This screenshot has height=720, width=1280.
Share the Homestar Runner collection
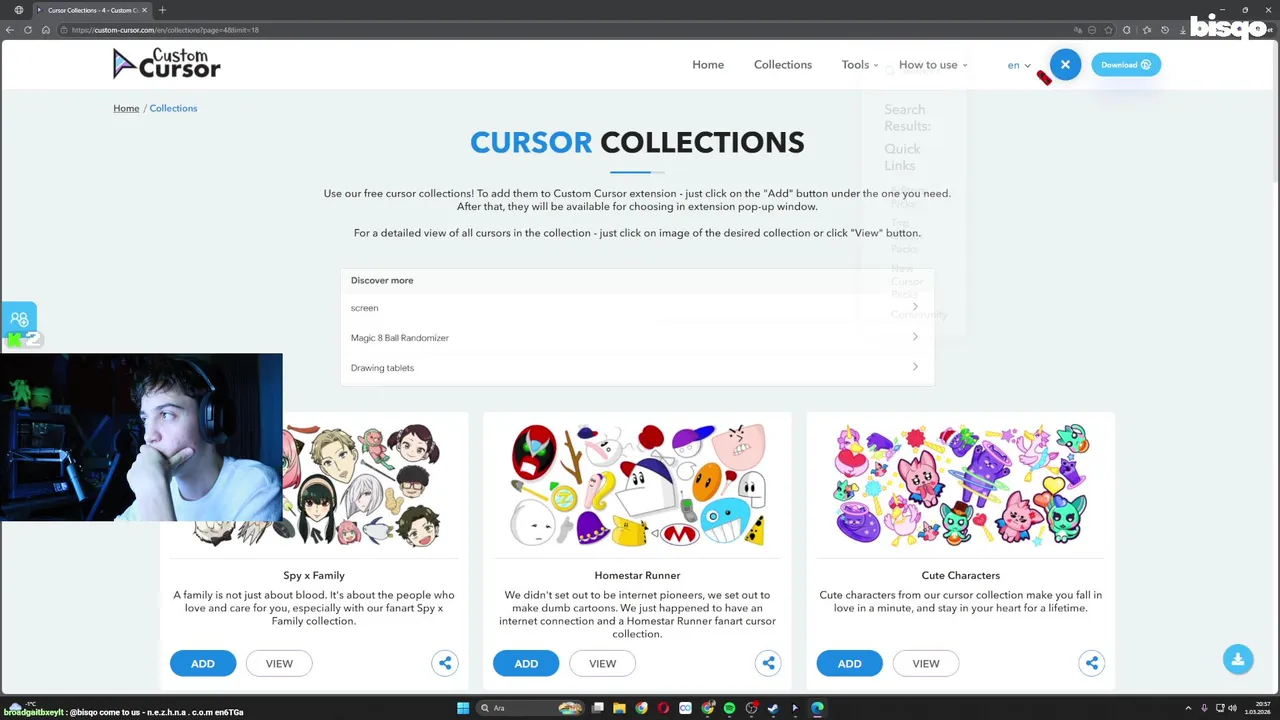pyautogui.click(x=768, y=663)
